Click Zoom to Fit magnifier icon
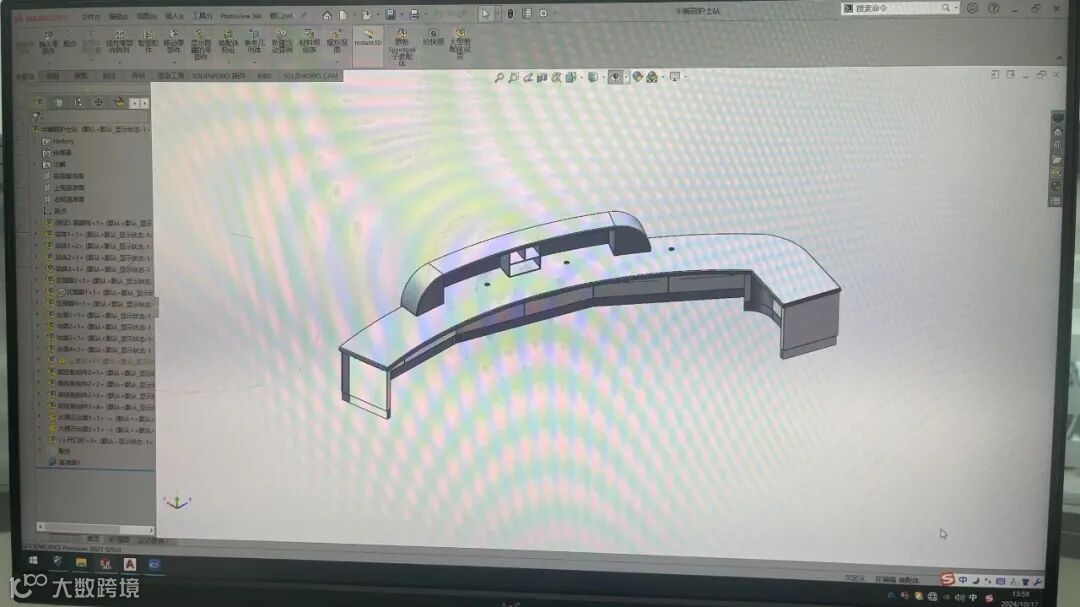The height and width of the screenshot is (607, 1080). (499, 78)
